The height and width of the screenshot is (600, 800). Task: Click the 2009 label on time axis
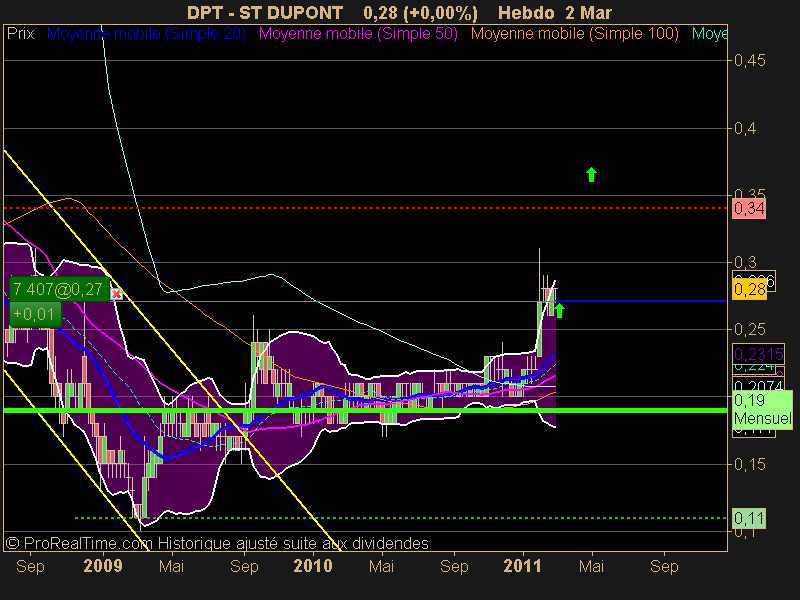click(103, 566)
